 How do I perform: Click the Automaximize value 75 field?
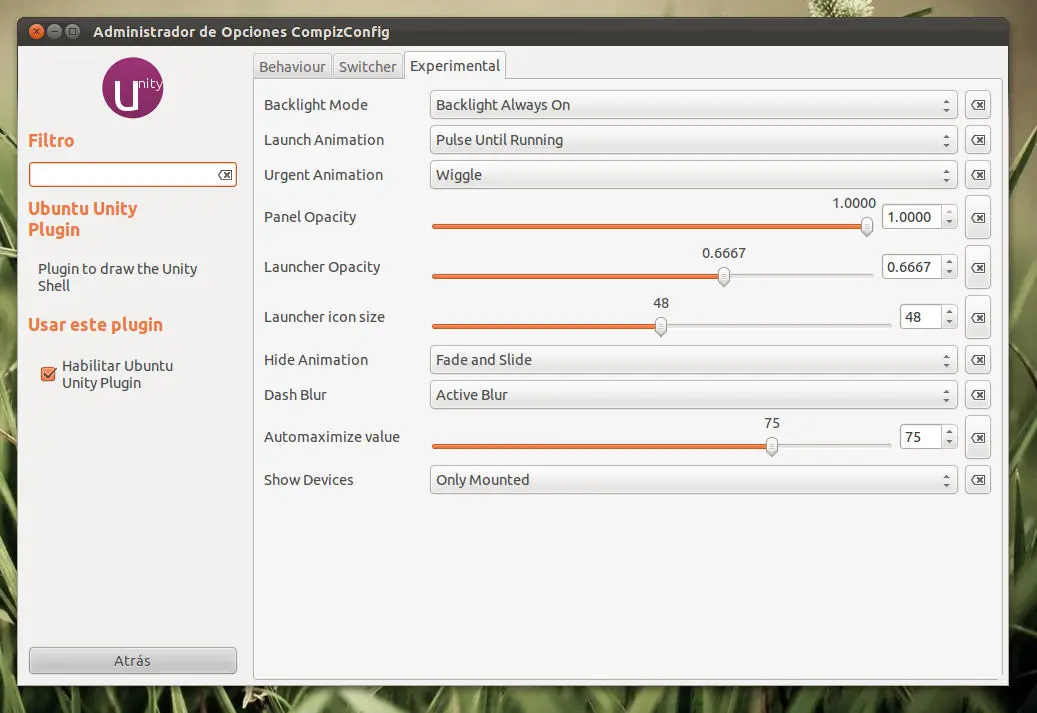pyautogui.click(x=921, y=437)
